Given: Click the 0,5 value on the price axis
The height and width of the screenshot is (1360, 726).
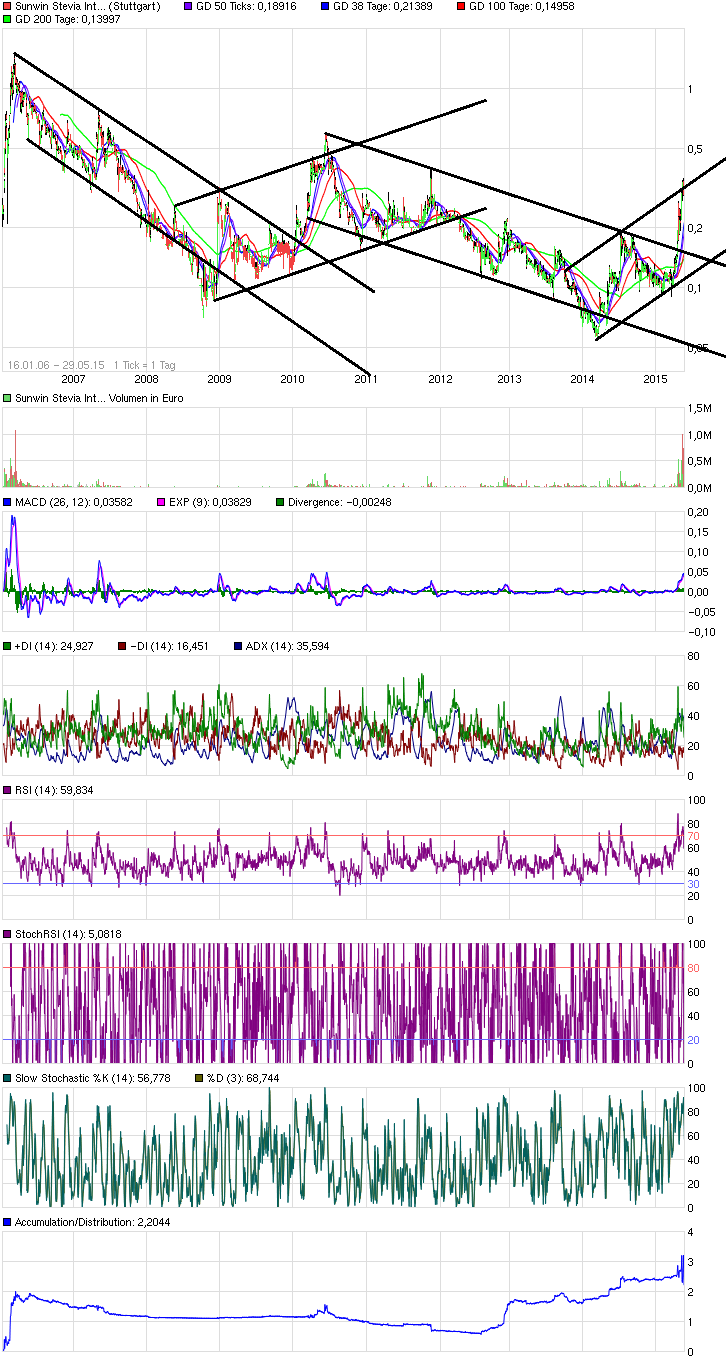Looking at the screenshot, I should point(695,148).
